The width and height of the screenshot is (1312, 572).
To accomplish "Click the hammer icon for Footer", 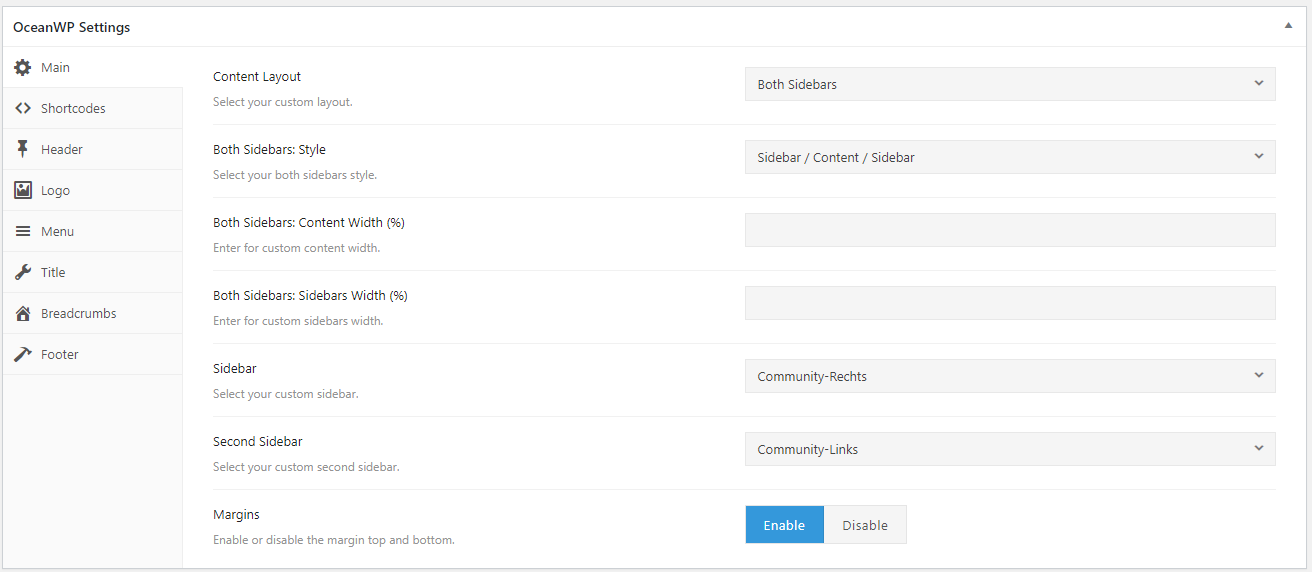I will 23,354.
